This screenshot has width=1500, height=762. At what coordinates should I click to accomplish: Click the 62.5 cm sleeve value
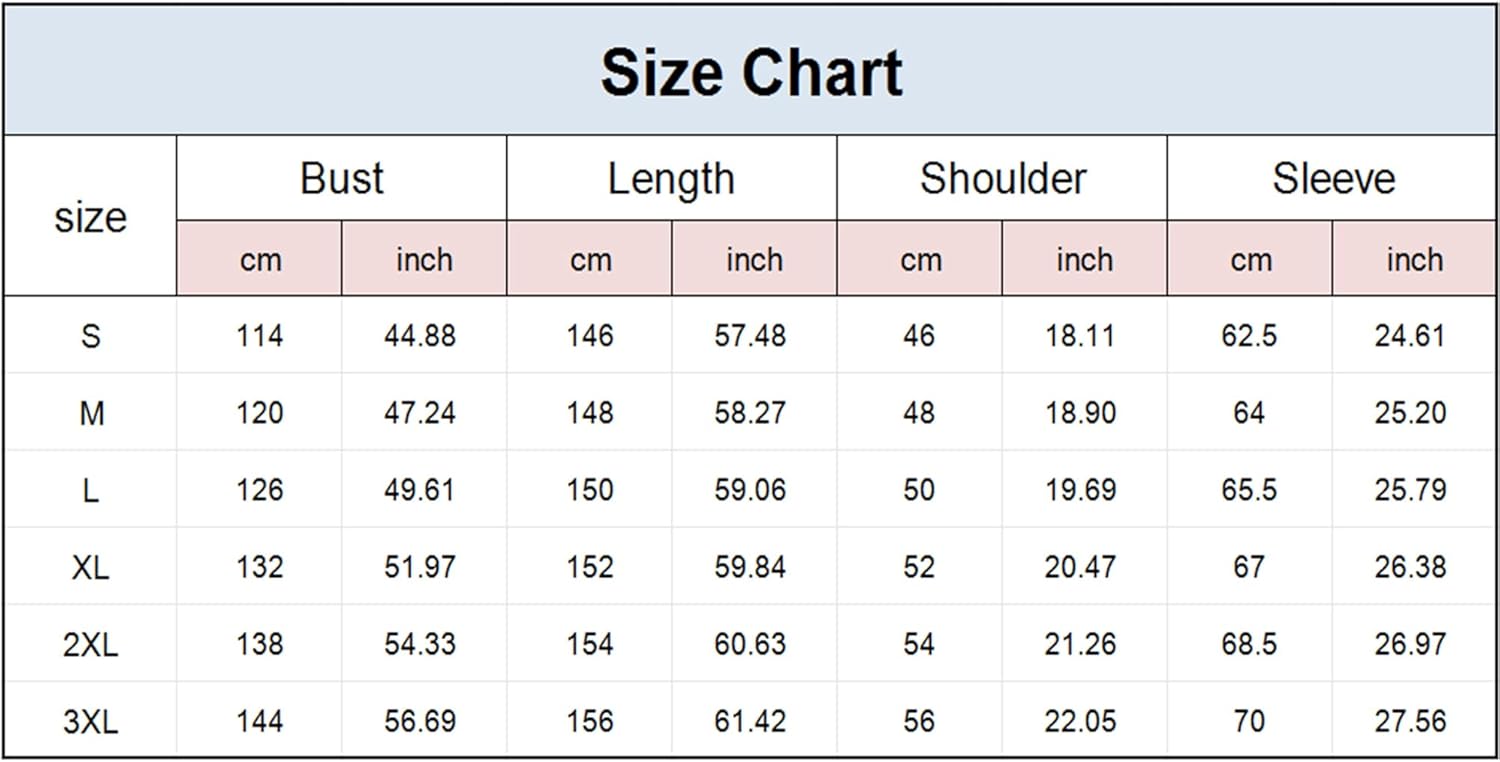pyautogui.click(x=1249, y=336)
